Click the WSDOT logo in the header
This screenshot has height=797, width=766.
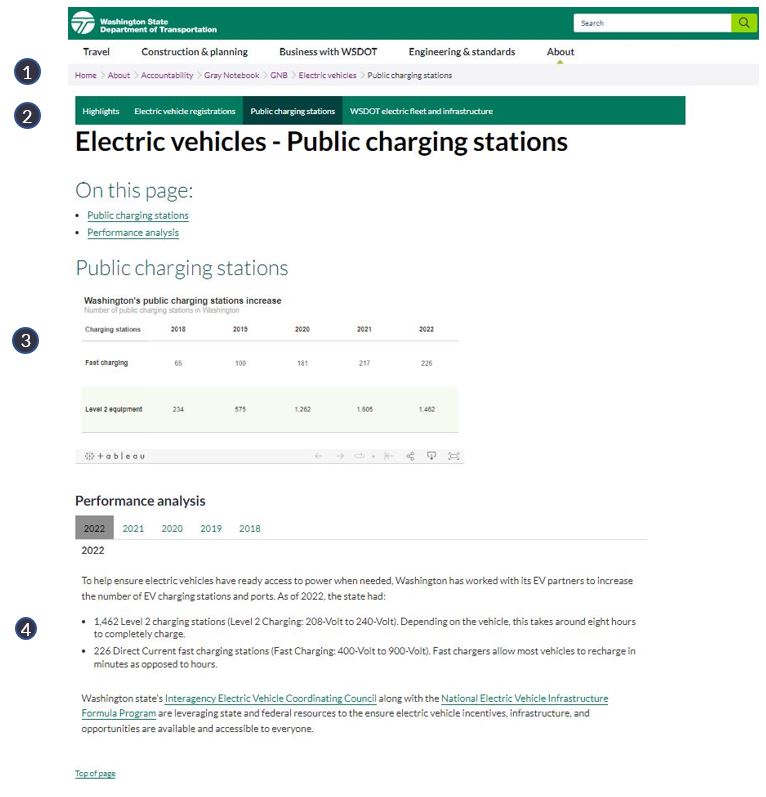point(143,22)
